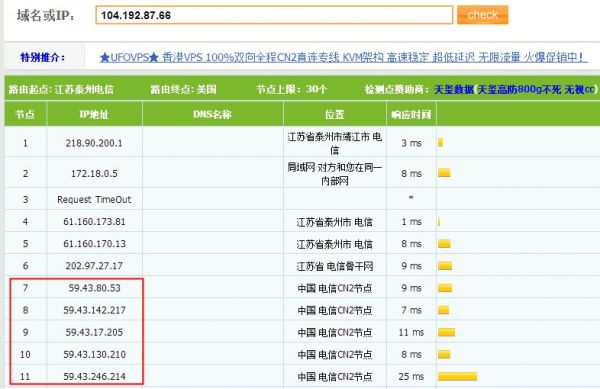The image size is (600, 389).
Task: Select the 位置 column header
Action: pyautogui.click(x=335, y=114)
